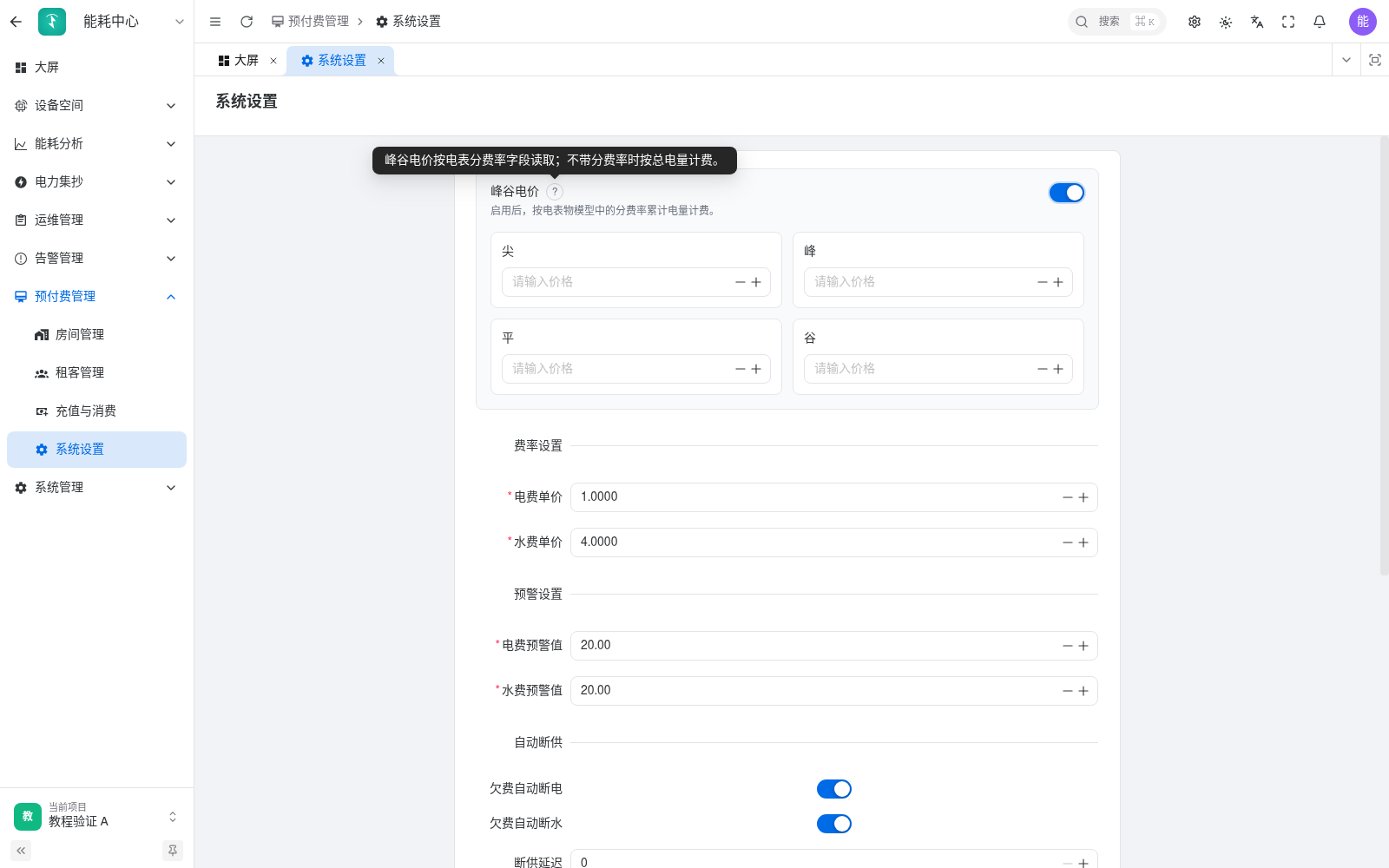
Task: Click the content maximize icon at tab bar right
Action: pyautogui.click(x=1375, y=60)
